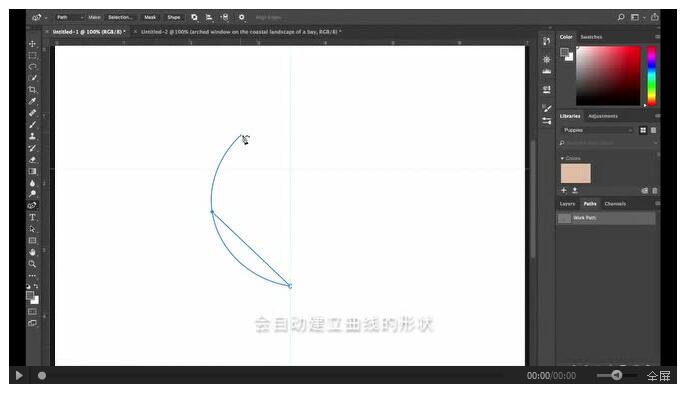Click the Selection... button
686x394 pixels.
(x=120, y=17)
